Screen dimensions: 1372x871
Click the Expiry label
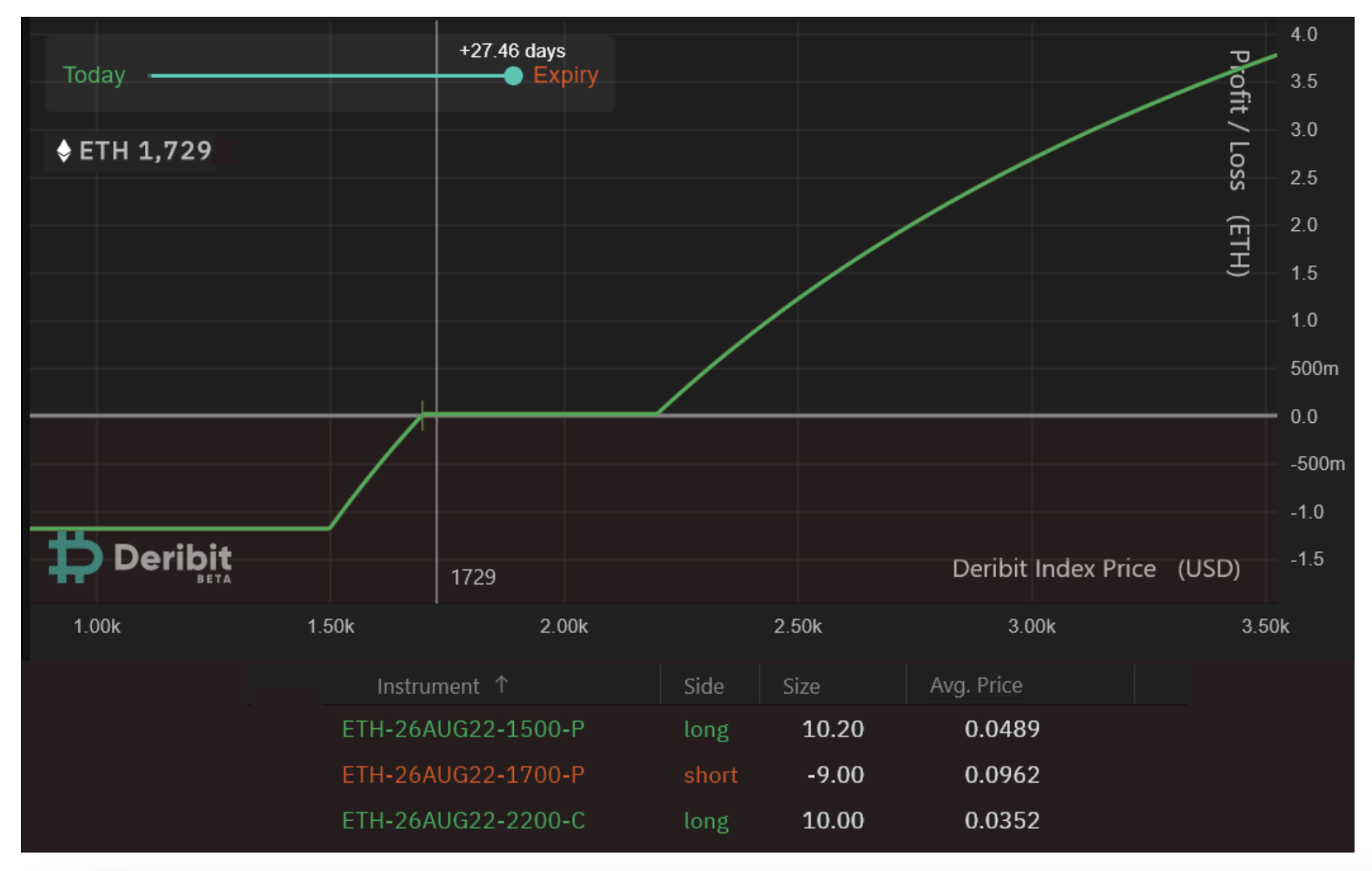[x=565, y=75]
